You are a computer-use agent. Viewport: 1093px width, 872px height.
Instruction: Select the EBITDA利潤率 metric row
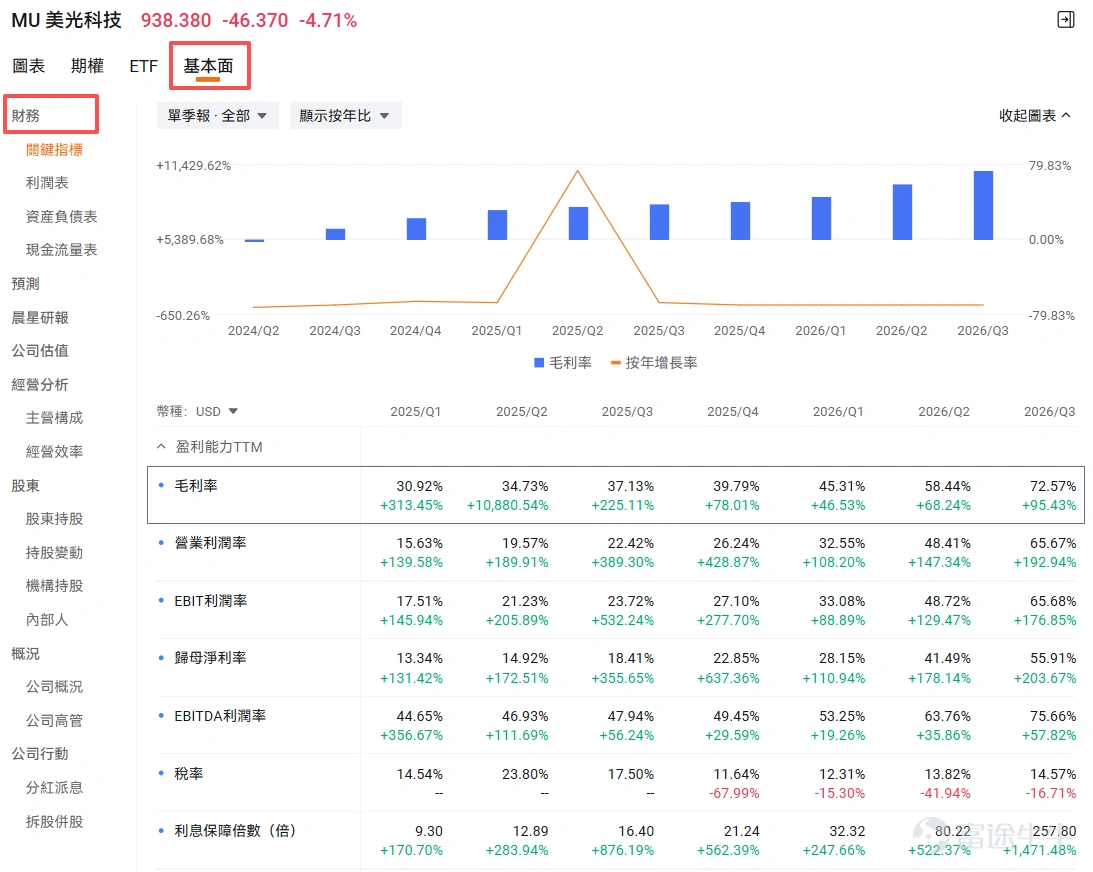pyautogui.click(x=616, y=725)
